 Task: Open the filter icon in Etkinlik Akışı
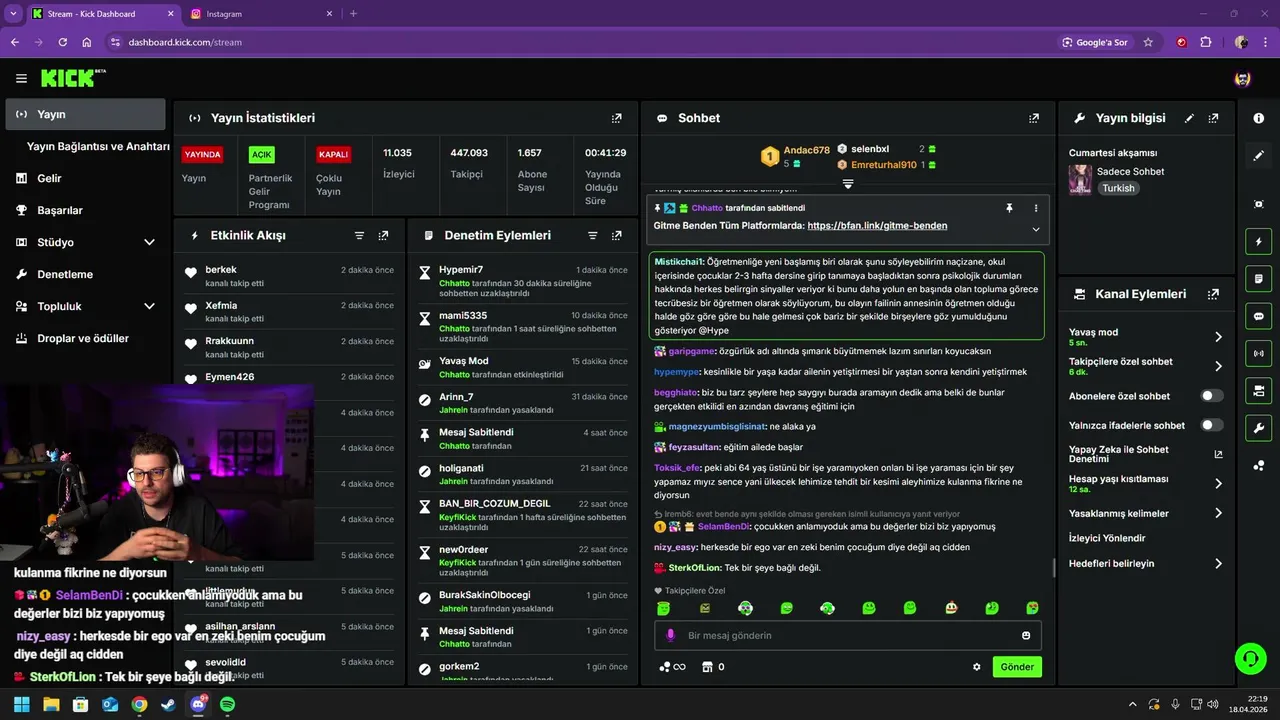tap(359, 236)
